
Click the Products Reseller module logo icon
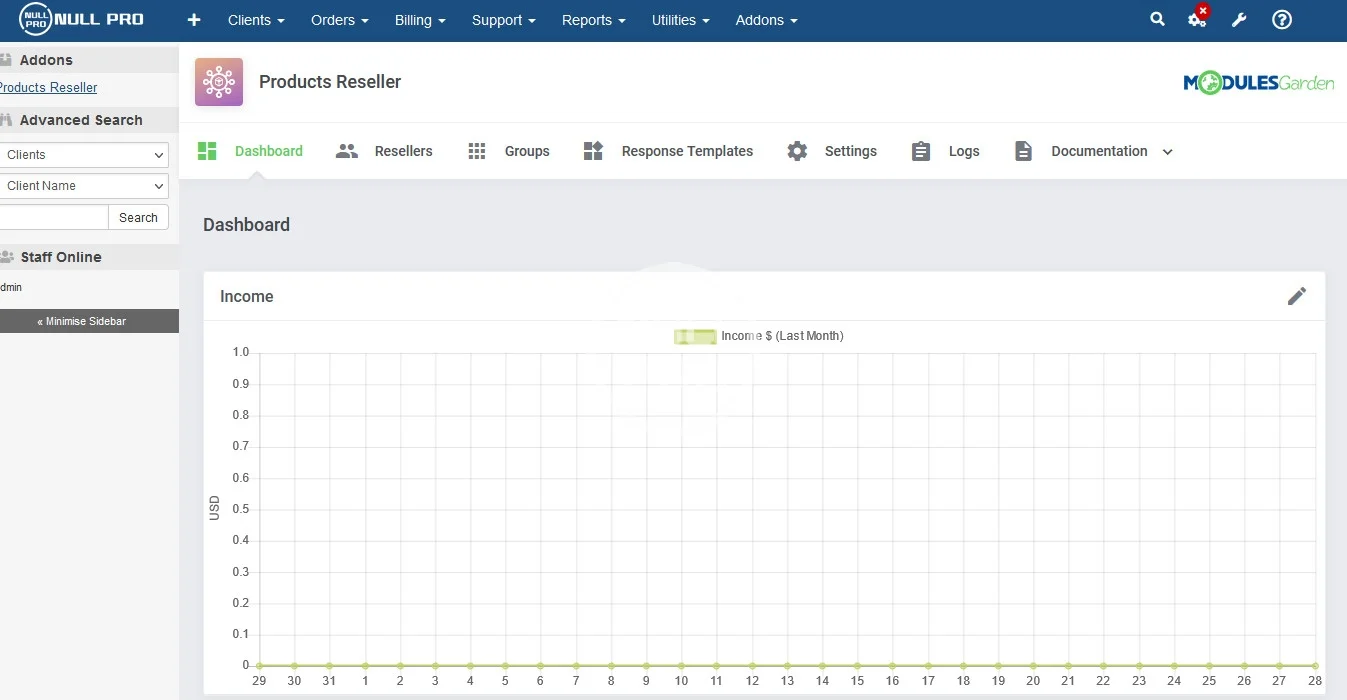pyautogui.click(x=219, y=82)
